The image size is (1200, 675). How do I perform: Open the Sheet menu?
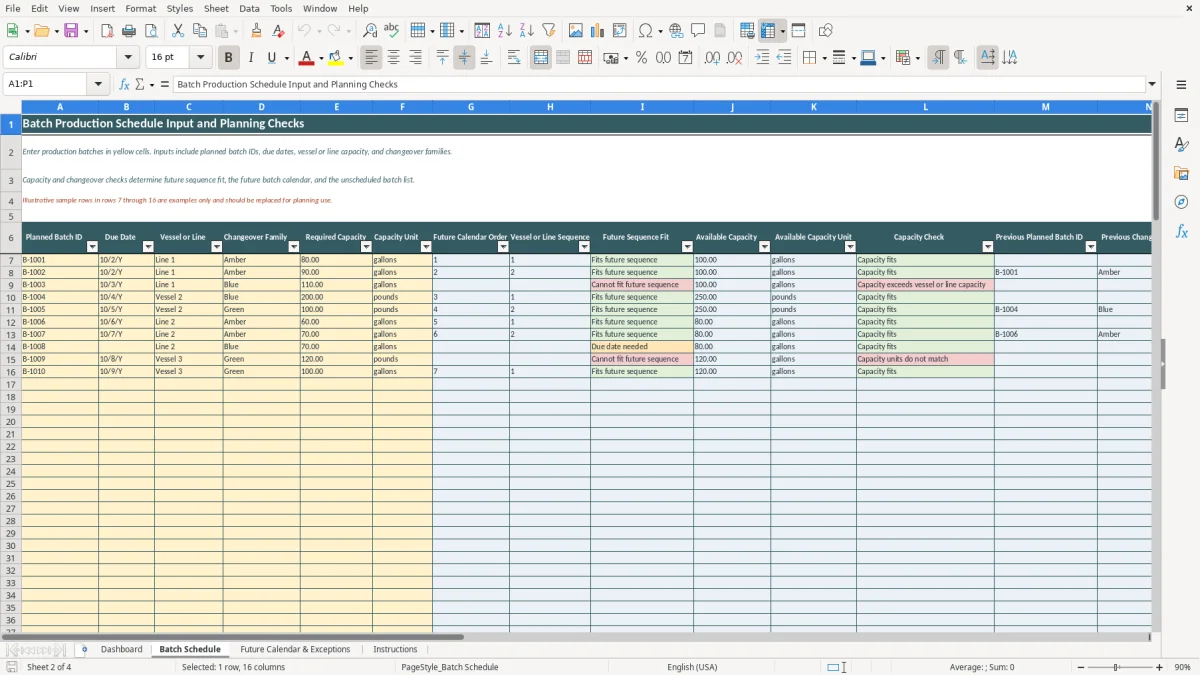pos(216,8)
